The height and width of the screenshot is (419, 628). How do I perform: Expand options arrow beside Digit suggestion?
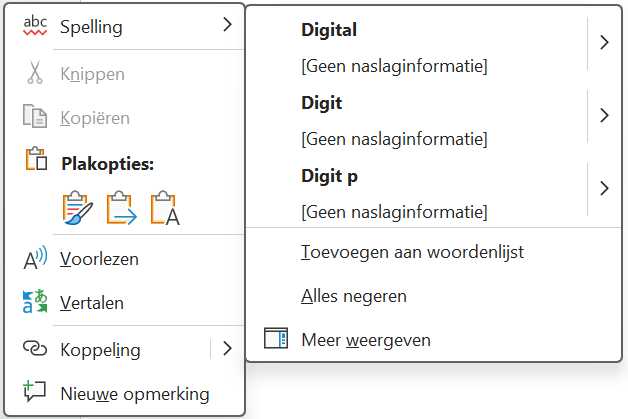(604, 116)
